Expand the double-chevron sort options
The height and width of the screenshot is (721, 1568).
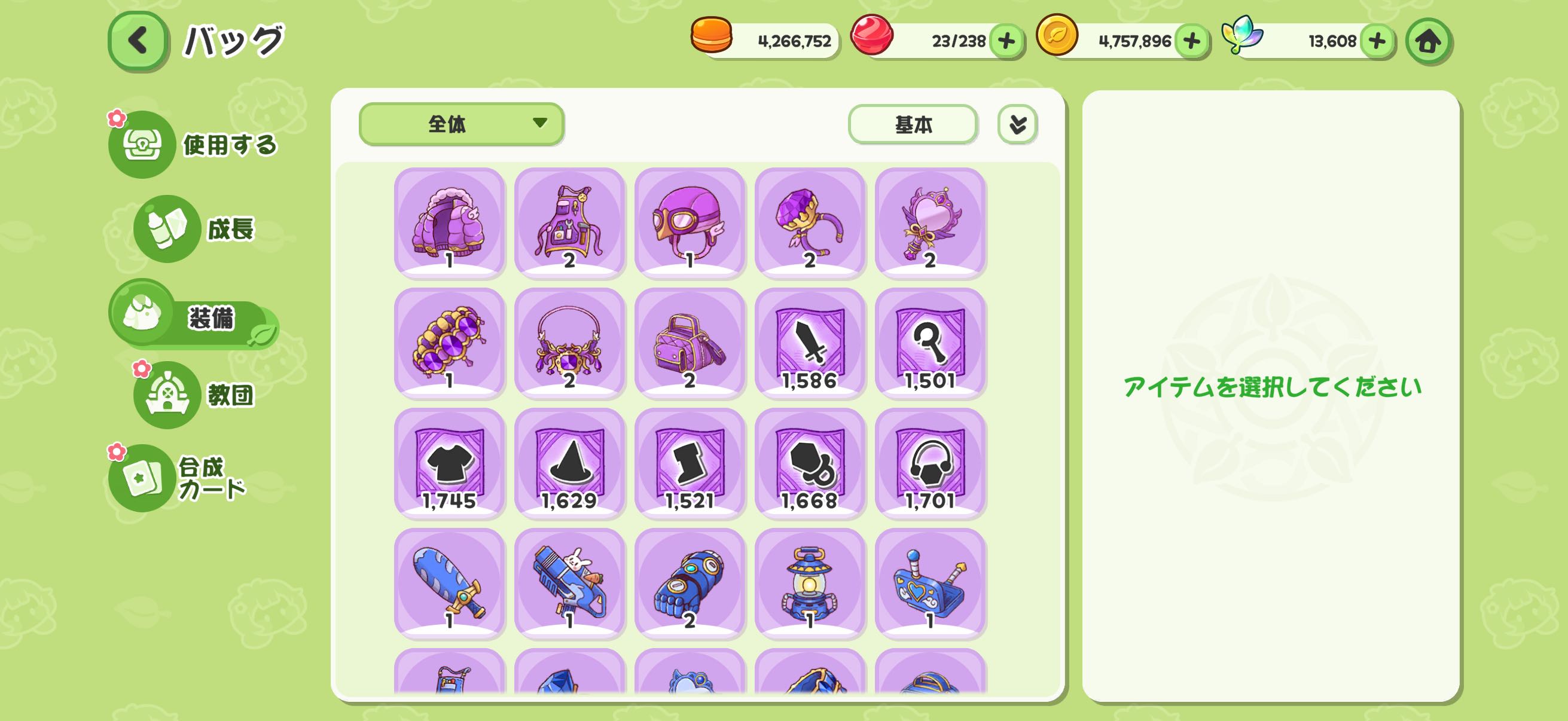pos(1017,124)
